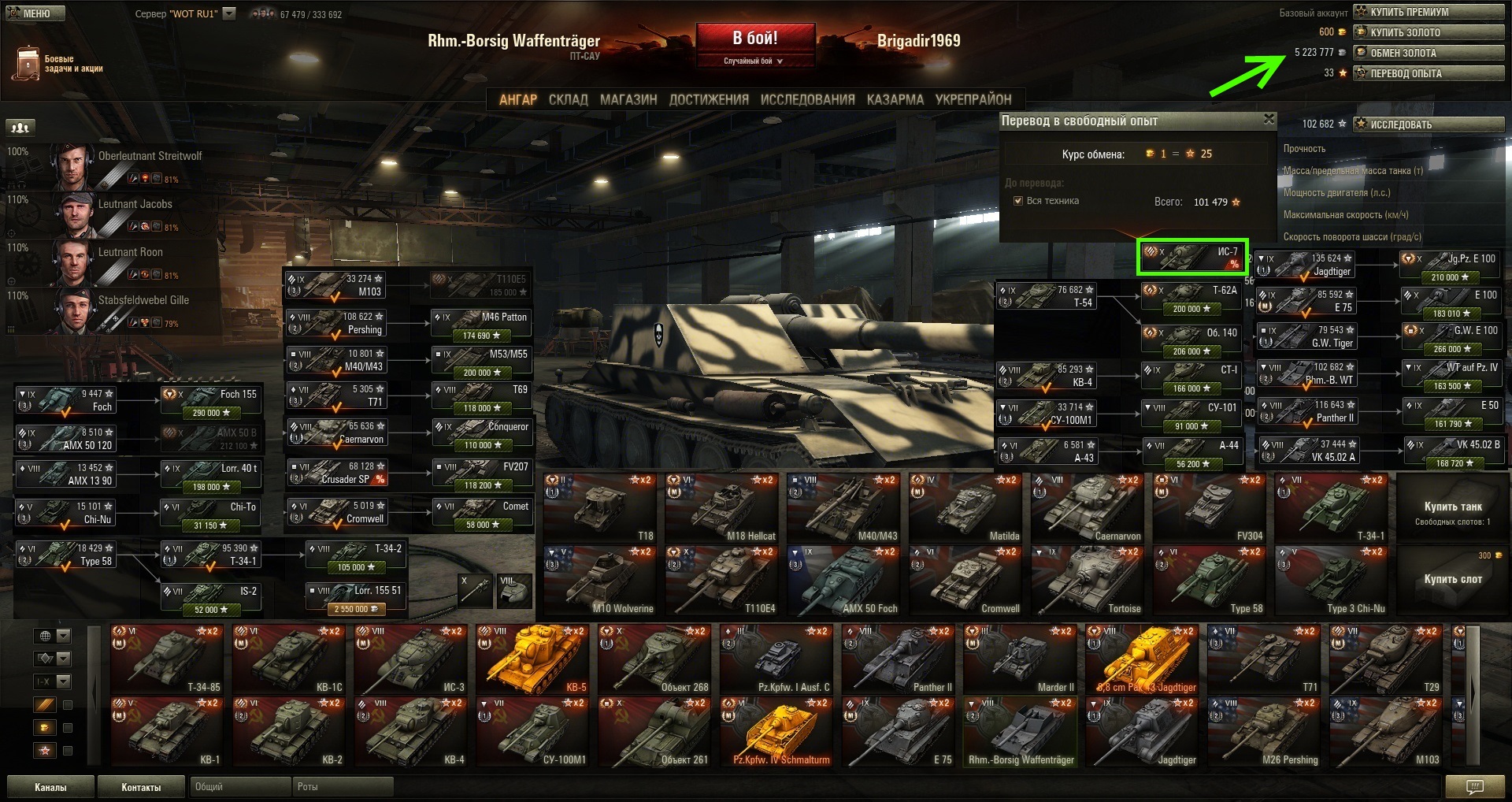Uncheck the 'Вся техника' checkbox
Viewport: 1512px width, 802px height.
pos(1017,201)
